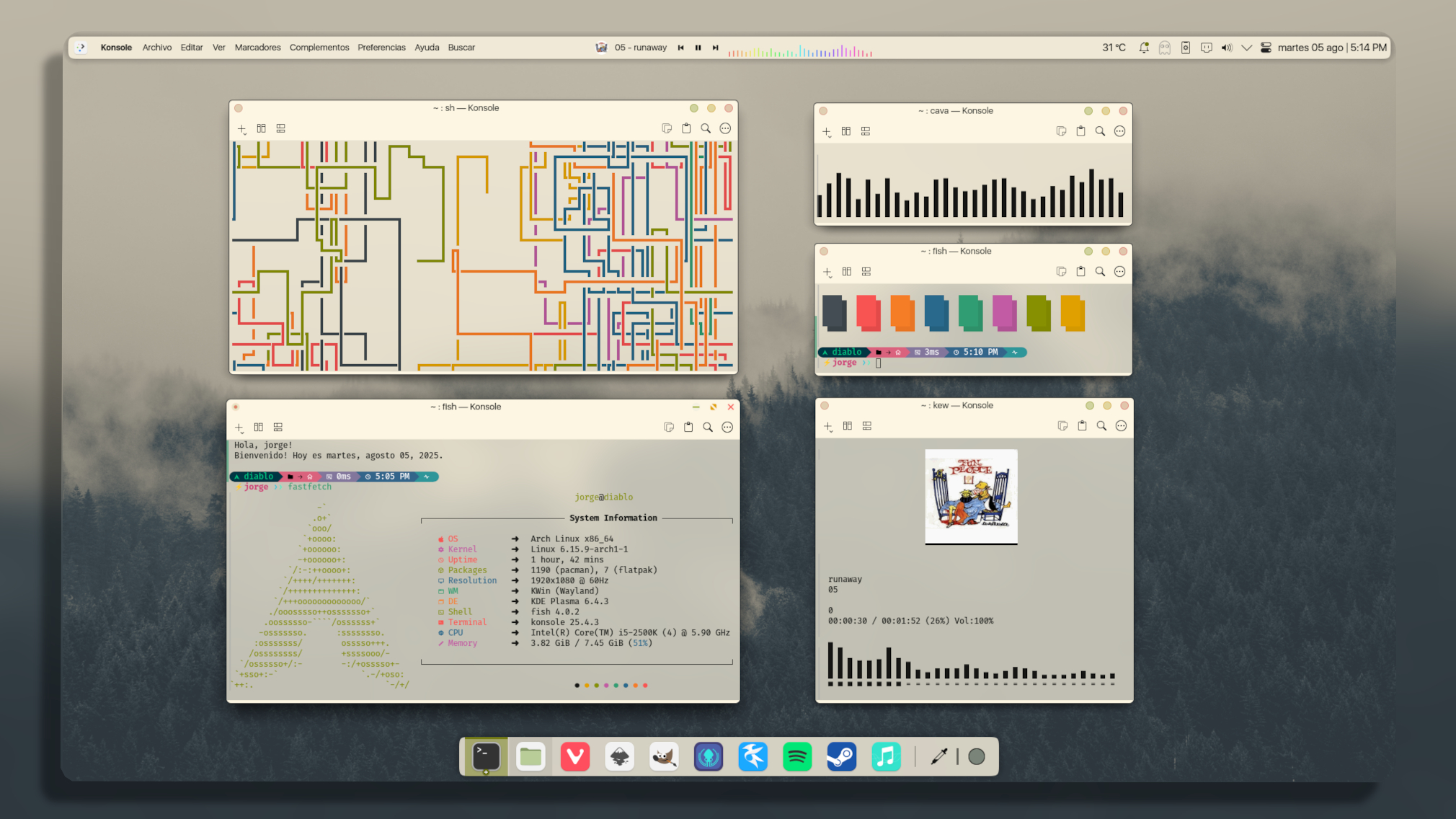This screenshot has width=1456, height=819.
Task: Click copy icon in small fish window with color blocks
Action: coord(1061,272)
